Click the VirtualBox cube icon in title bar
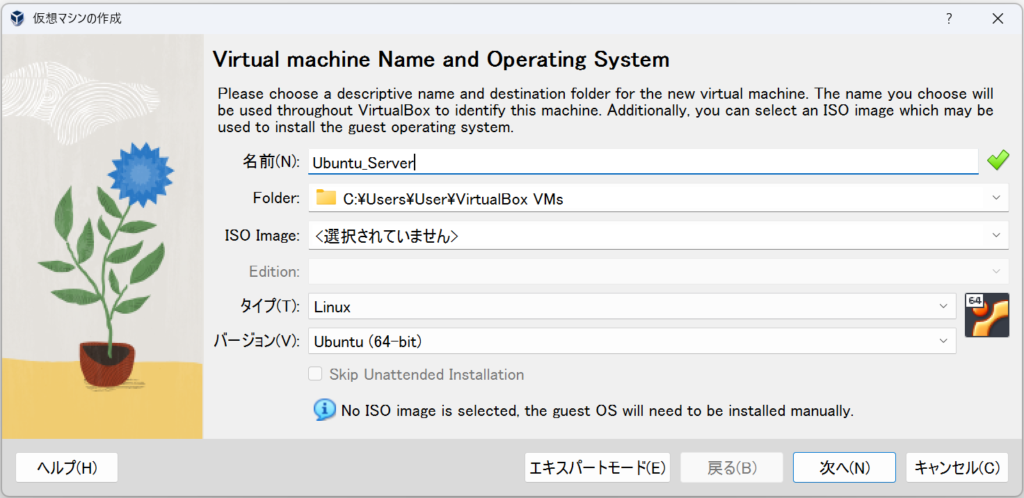The height and width of the screenshot is (498, 1024). pyautogui.click(x=18, y=18)
